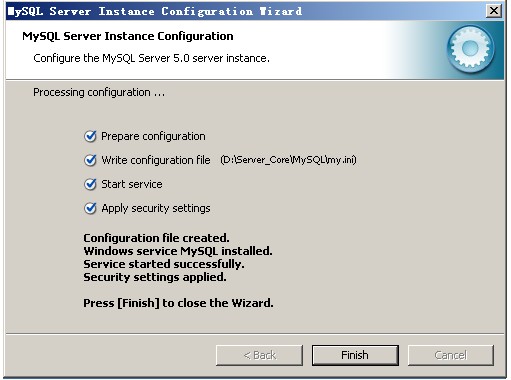Click the my.ini file path text
511x380 pixels.
(x=288, y=160)
